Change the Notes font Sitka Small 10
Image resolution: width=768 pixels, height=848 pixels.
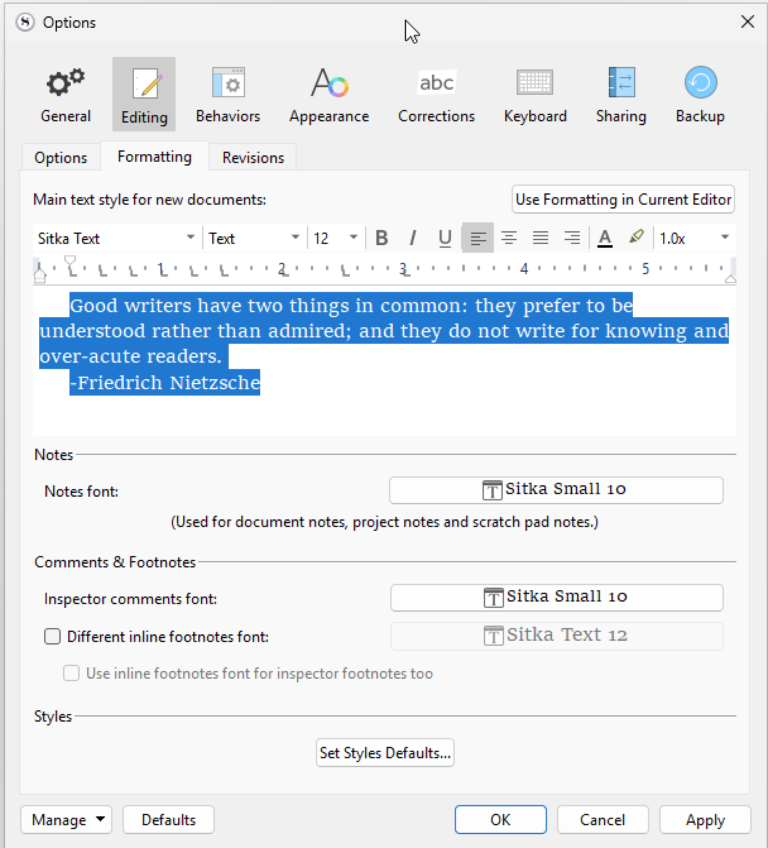tap(556, 490)
